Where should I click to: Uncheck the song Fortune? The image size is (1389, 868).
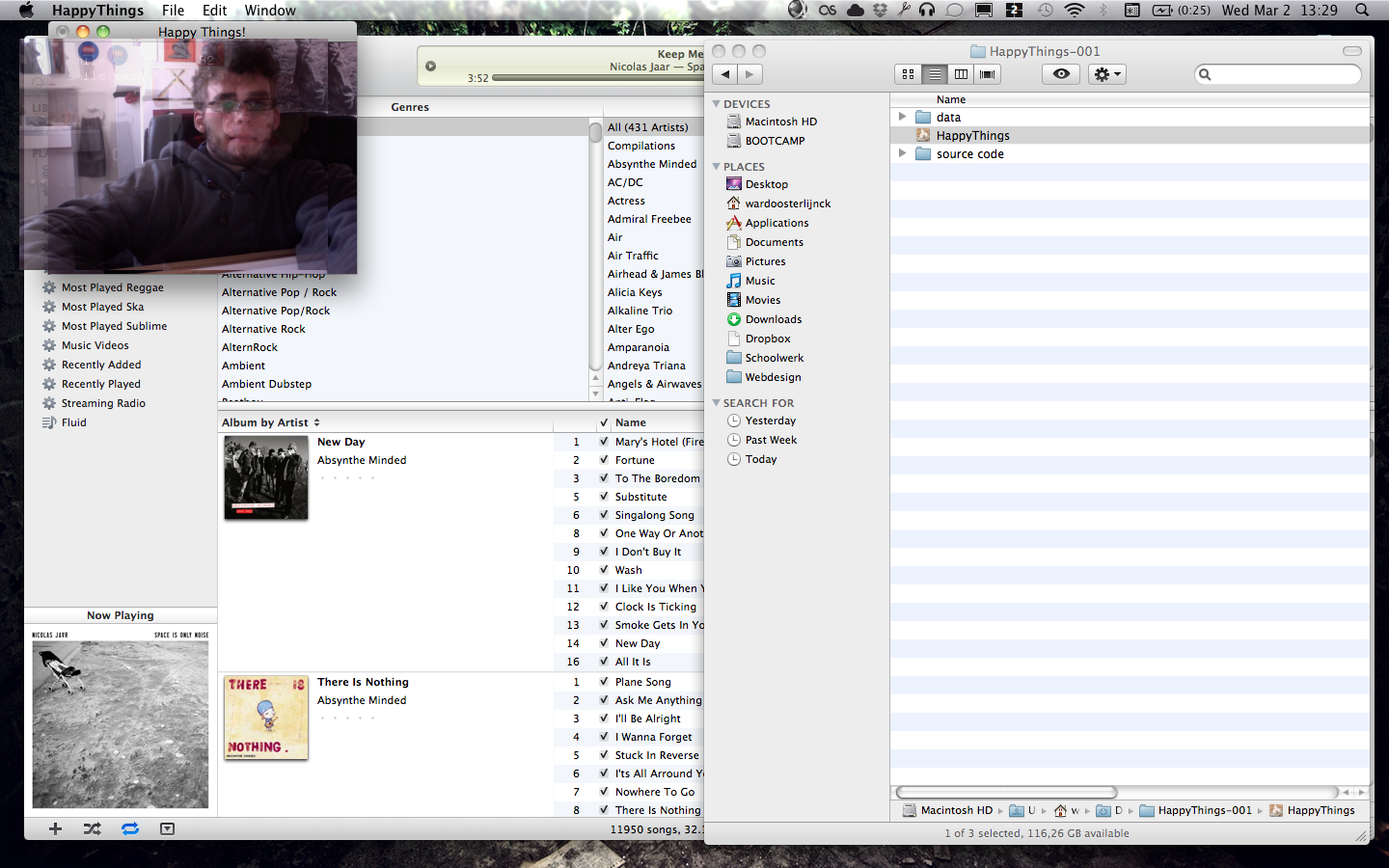[604, 460]
